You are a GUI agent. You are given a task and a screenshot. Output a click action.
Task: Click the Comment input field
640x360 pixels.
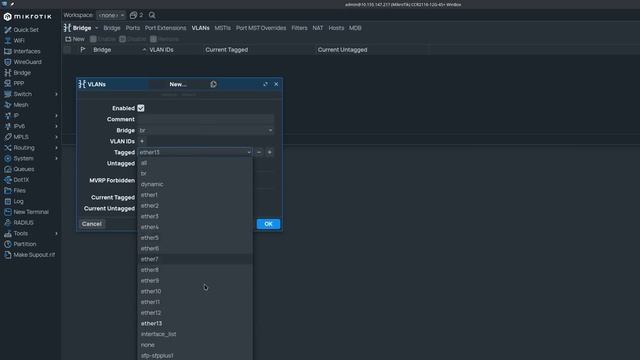[206, 119]
